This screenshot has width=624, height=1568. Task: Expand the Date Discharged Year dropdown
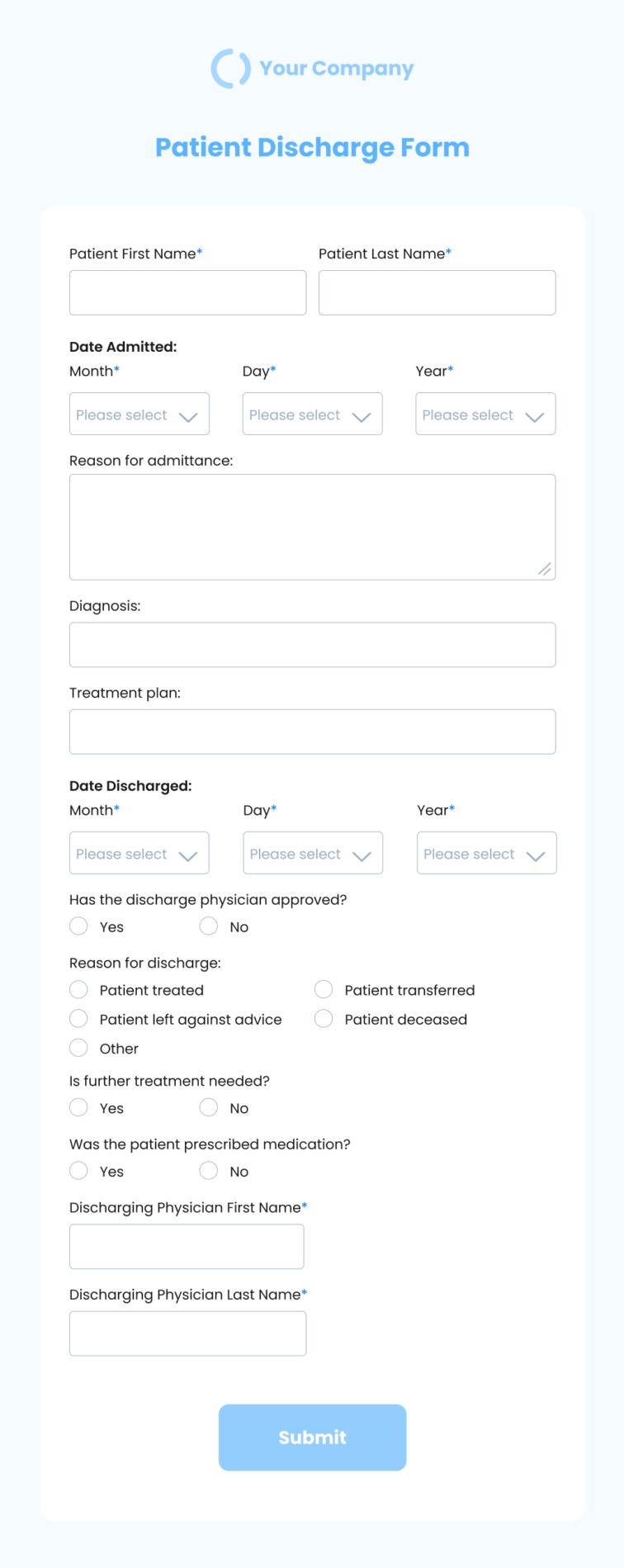point(487,853)
